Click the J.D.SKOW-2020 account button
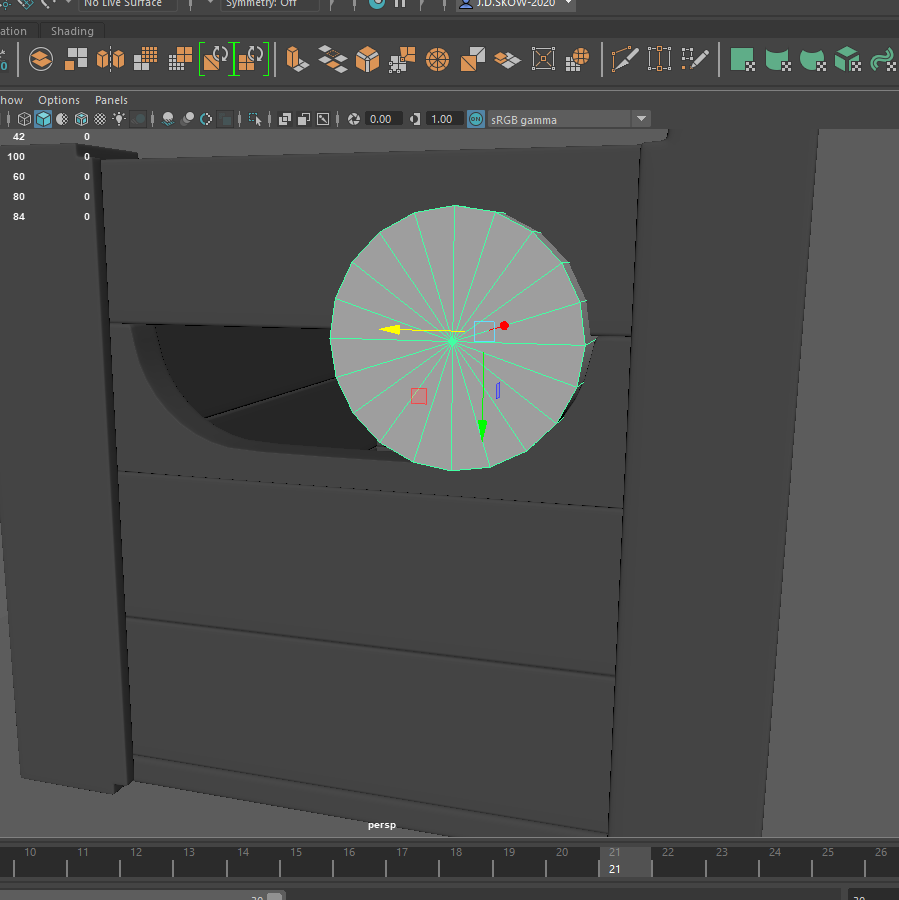The height and width of the screenshot is (900, 899). click(x=516, y=4)
